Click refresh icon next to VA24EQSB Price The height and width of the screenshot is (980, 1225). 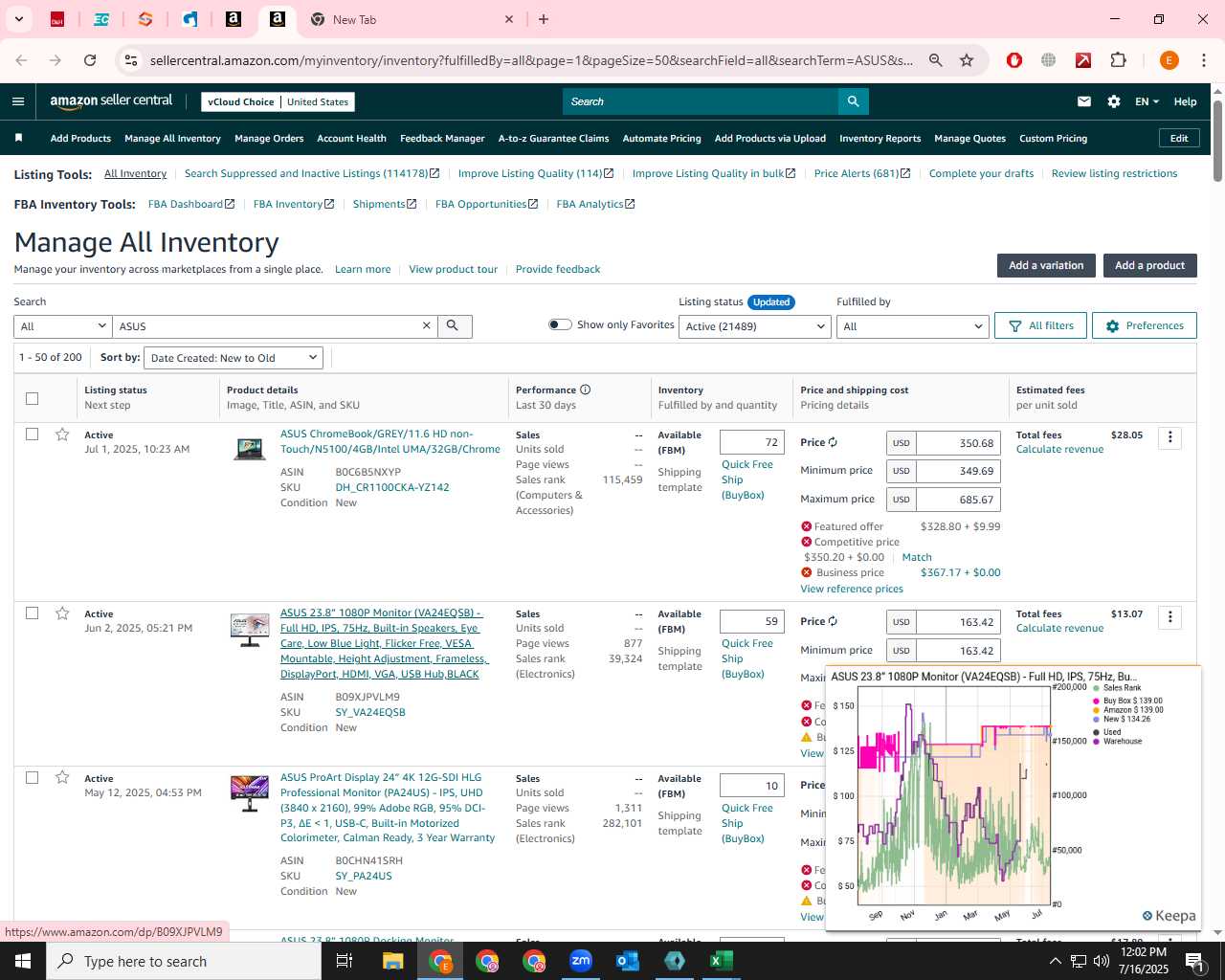pyautogui.click(x=833, y=621)
